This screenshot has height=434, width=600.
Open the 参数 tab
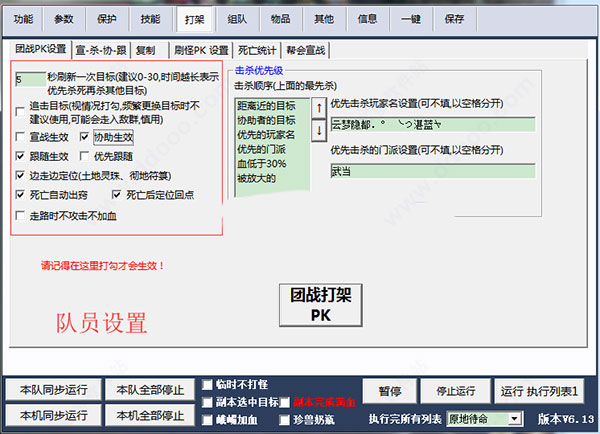pyautogui.click(x=64, y=19)
